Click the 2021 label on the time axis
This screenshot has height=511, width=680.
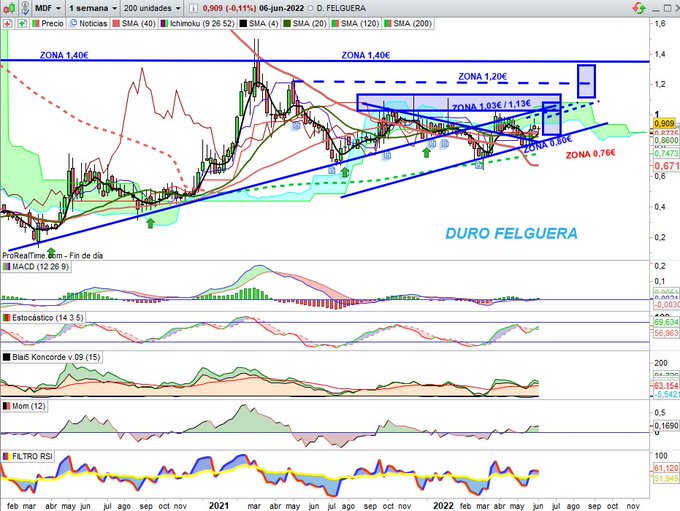tap(219, 506)
